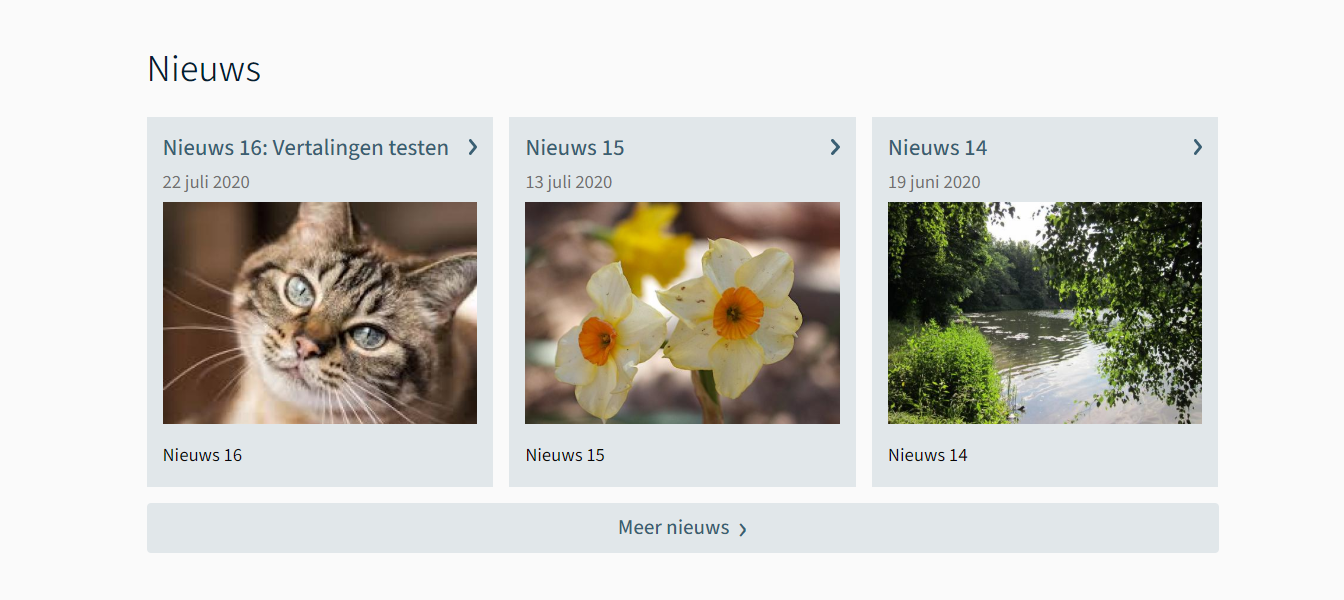Image resolution: width=1344 pixels, height=600 pixels.
Task: Click the 'Nieuws 14' caption under river photo
Action: pyautogui.click(x=928, y=455)
